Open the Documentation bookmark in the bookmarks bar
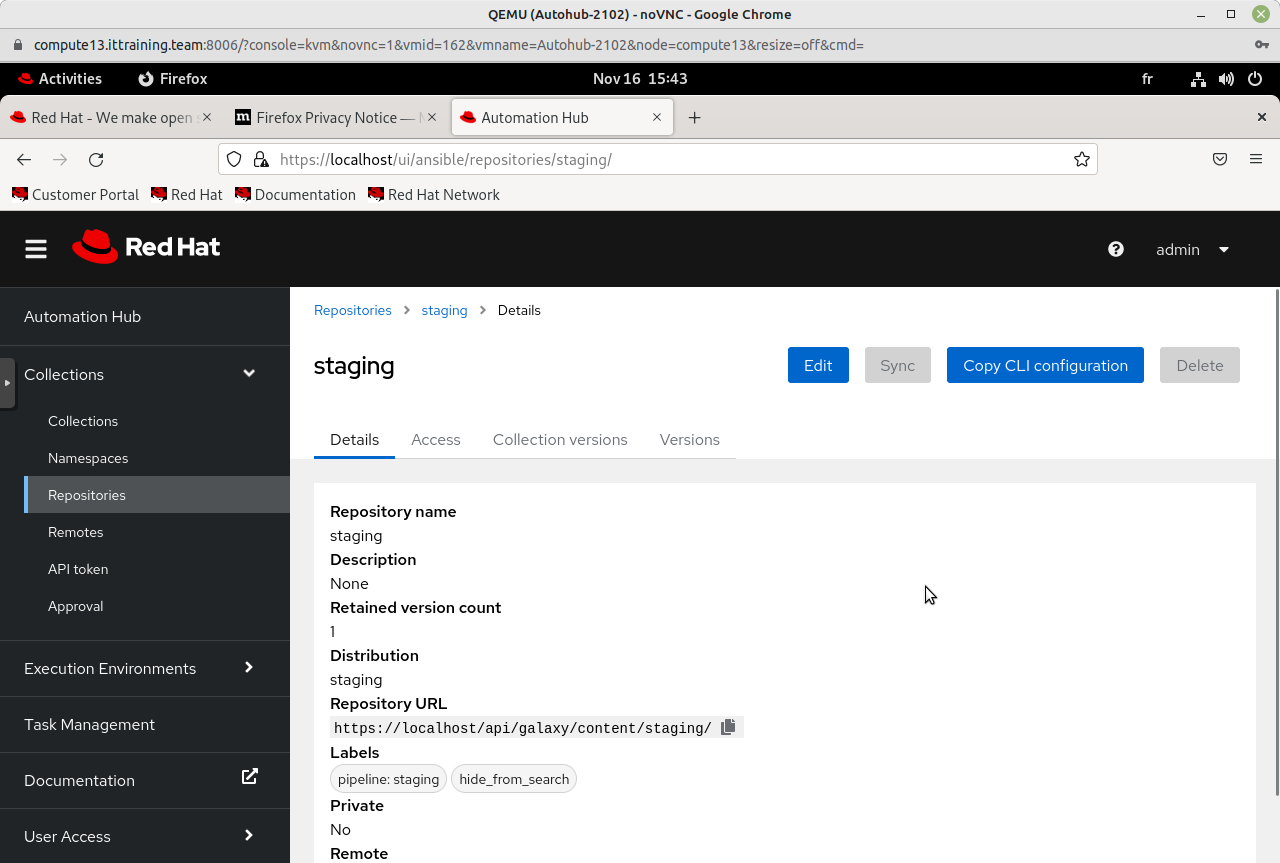 (295, 194)
